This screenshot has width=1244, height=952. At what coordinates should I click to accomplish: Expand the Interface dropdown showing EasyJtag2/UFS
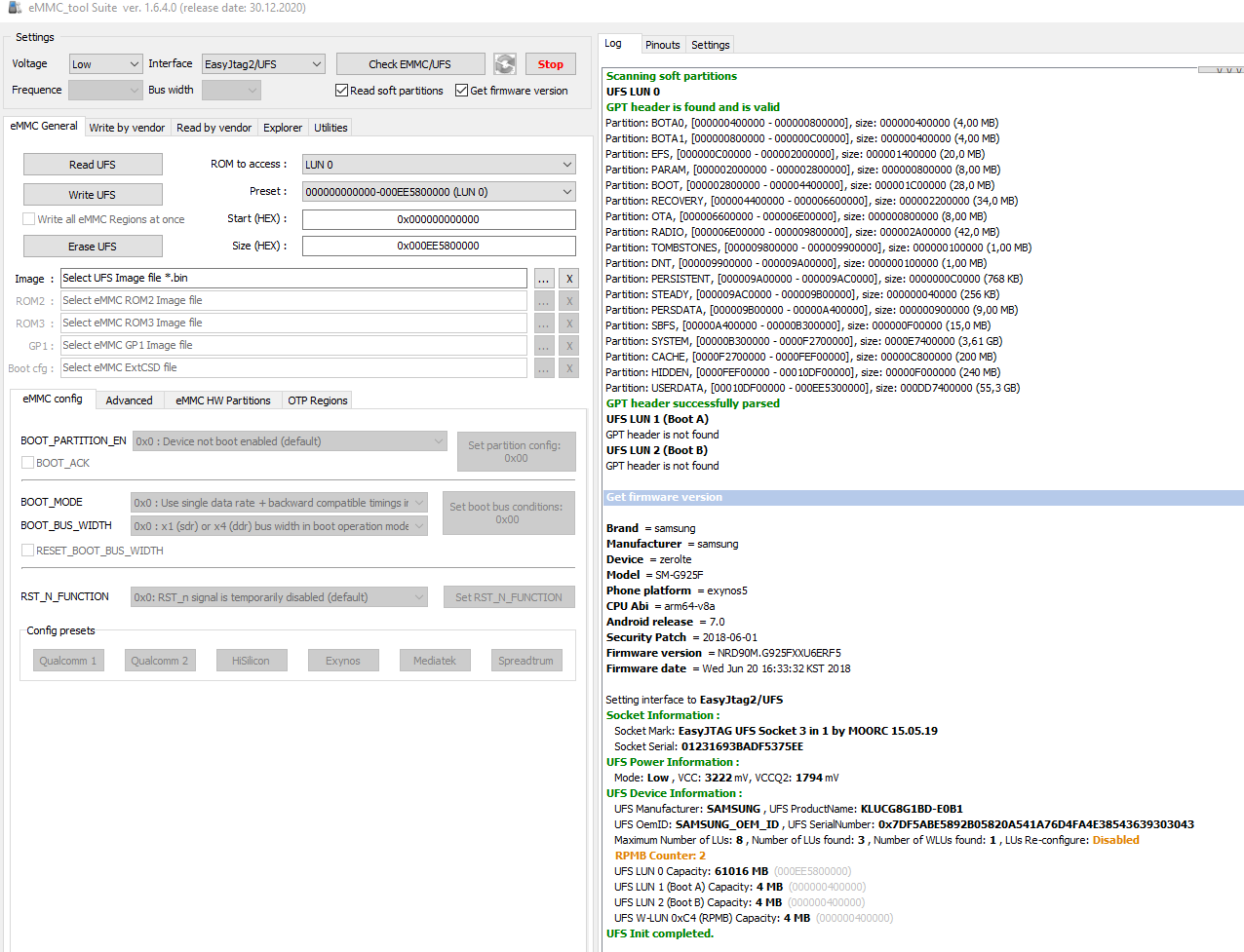(262, 64)
